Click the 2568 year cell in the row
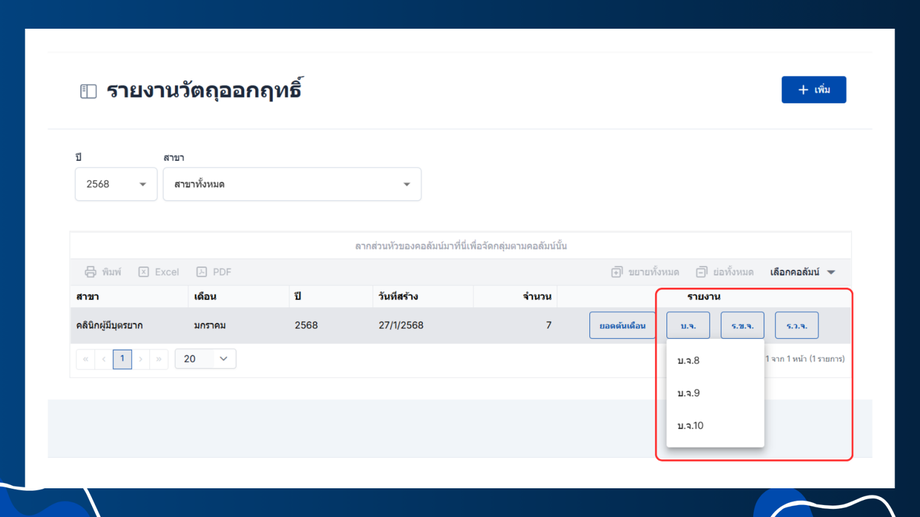Viewport: 920px width, 517px height. (330, 325)
